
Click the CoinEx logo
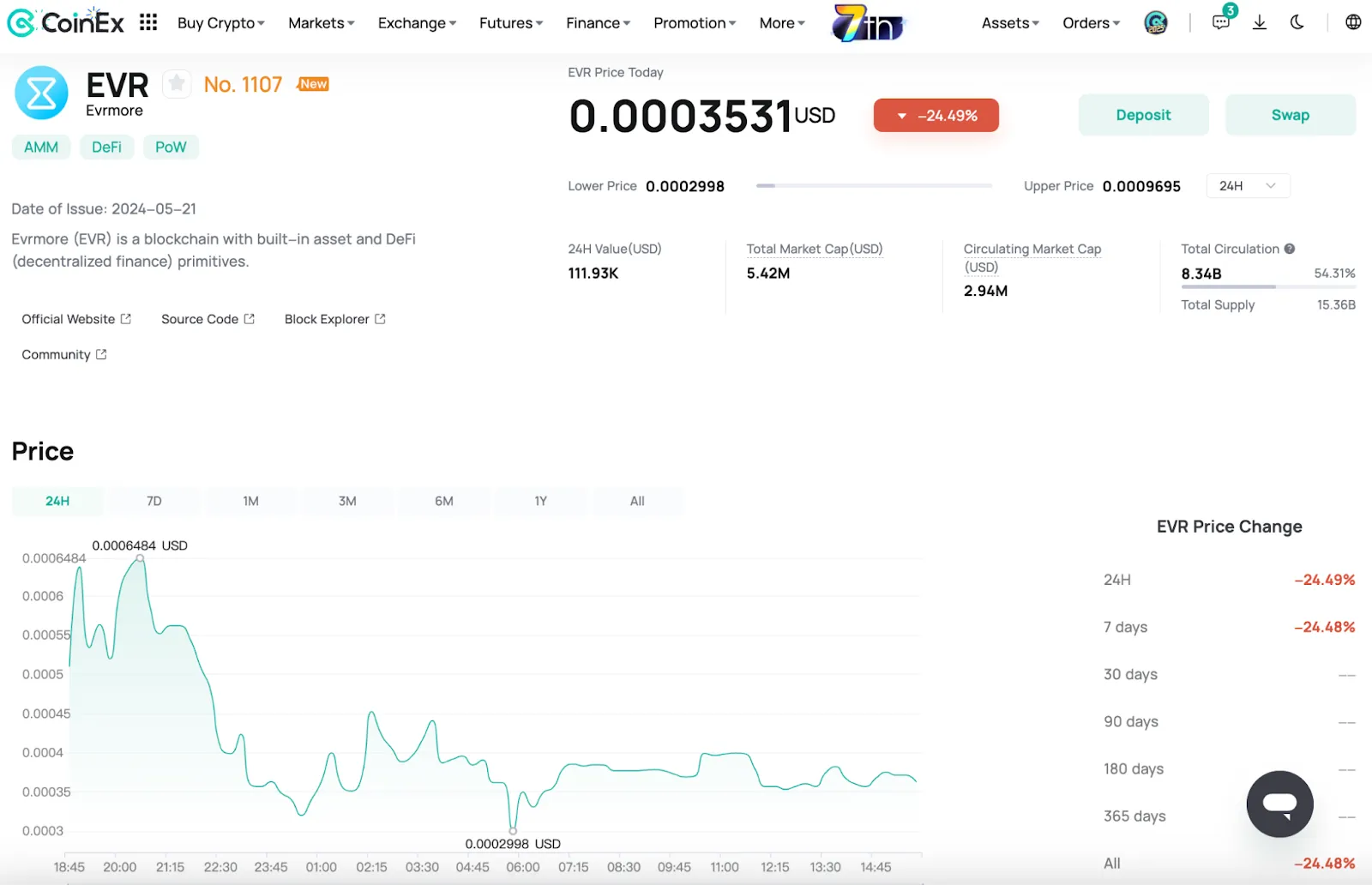(x=65, y=22)
